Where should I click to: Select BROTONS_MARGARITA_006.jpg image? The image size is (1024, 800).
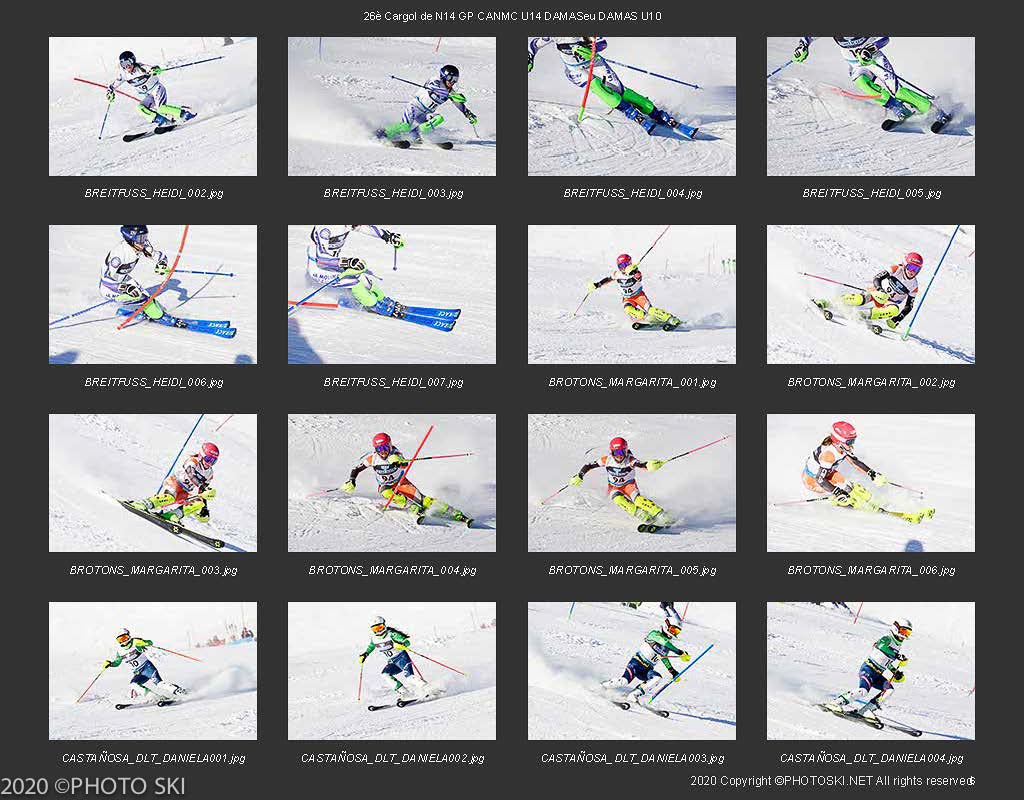871,483
